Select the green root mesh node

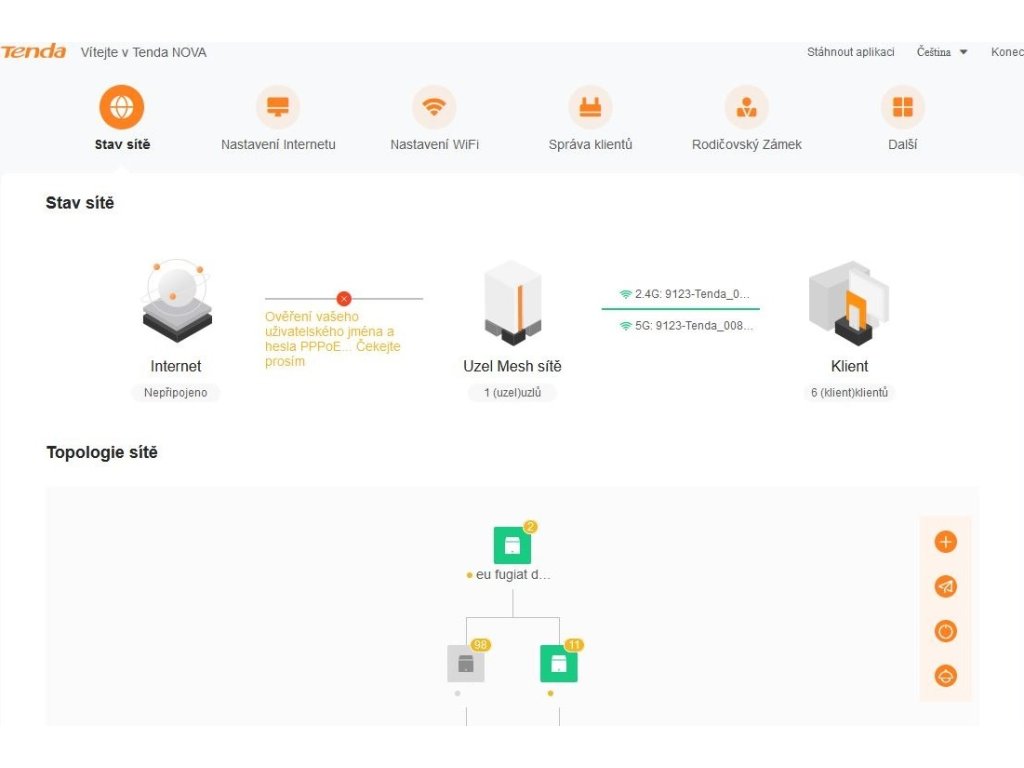click(512, 545)
